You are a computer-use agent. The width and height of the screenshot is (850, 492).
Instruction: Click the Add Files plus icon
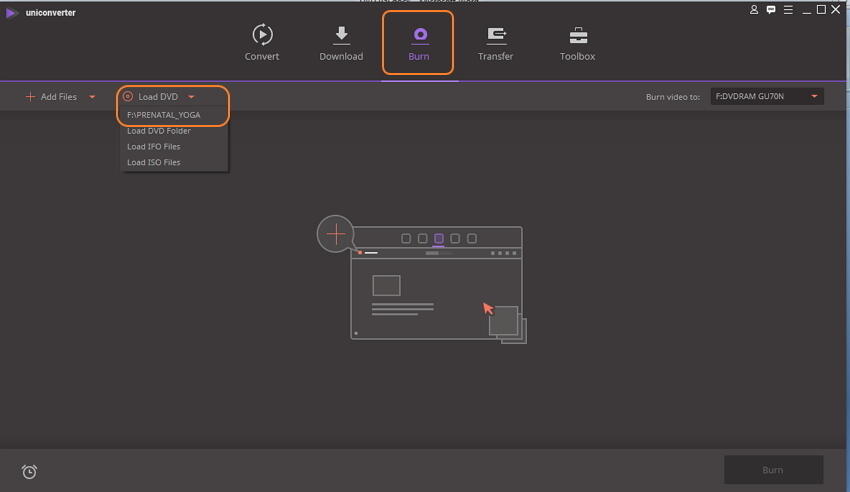point(30,97)
